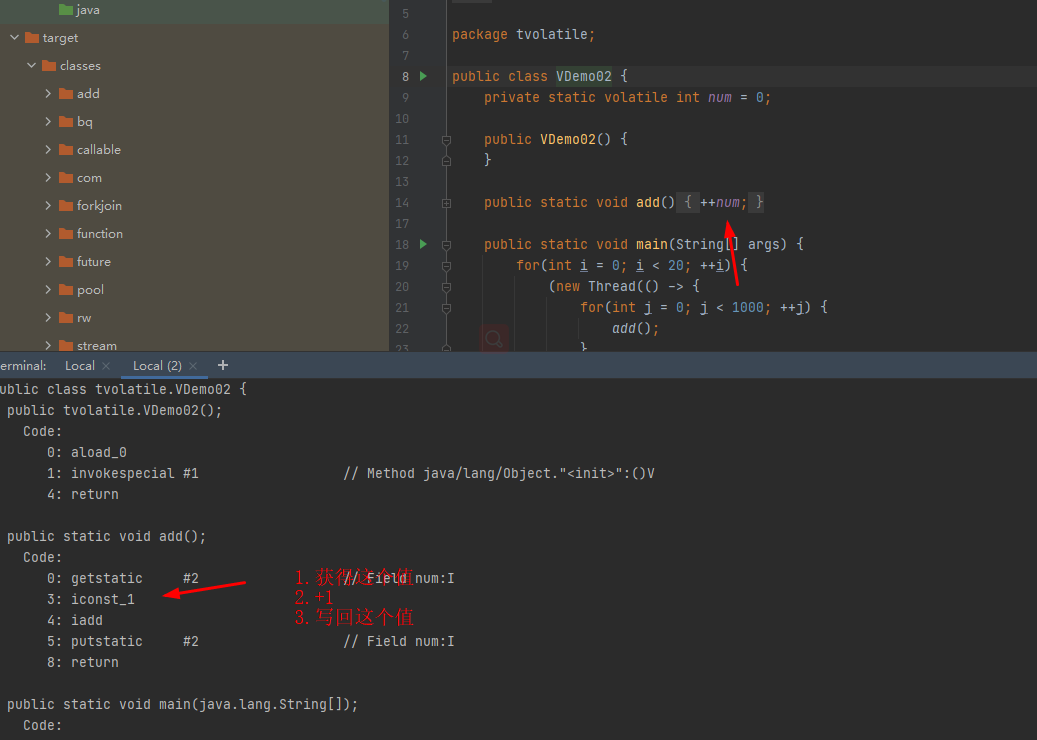
Task: Click the add(); call on line 22
Action: pyautogui.click(x=635, y=328)
